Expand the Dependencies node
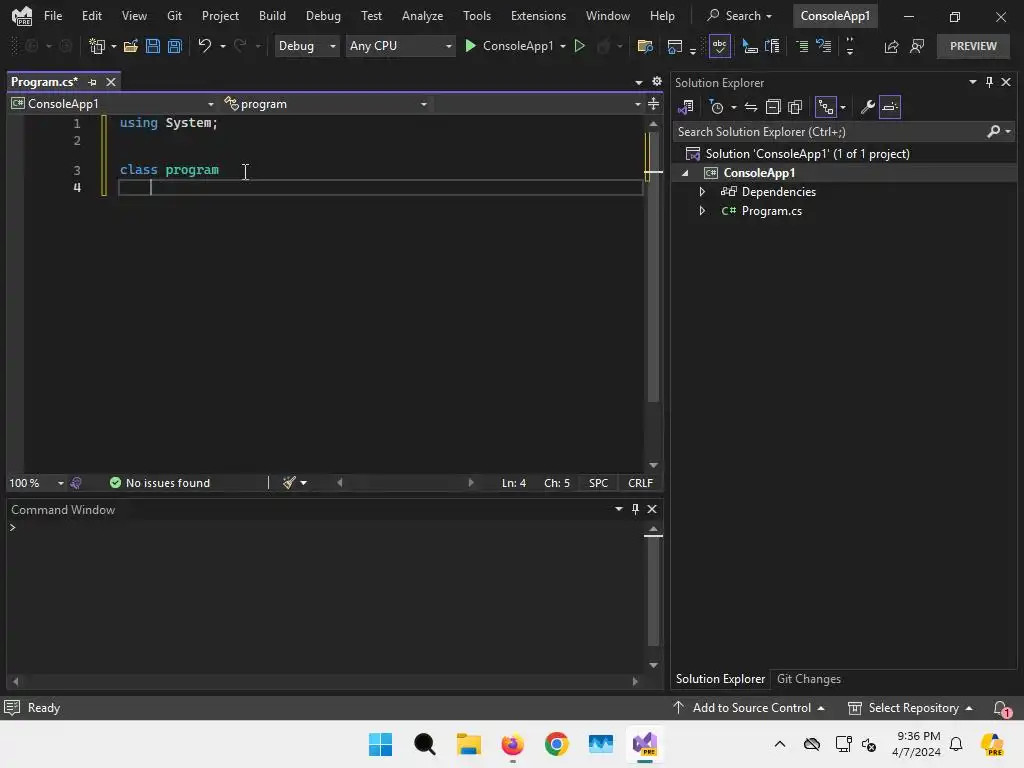Image resolution: width=1024 pixels, height=768 pixels. 702,191
